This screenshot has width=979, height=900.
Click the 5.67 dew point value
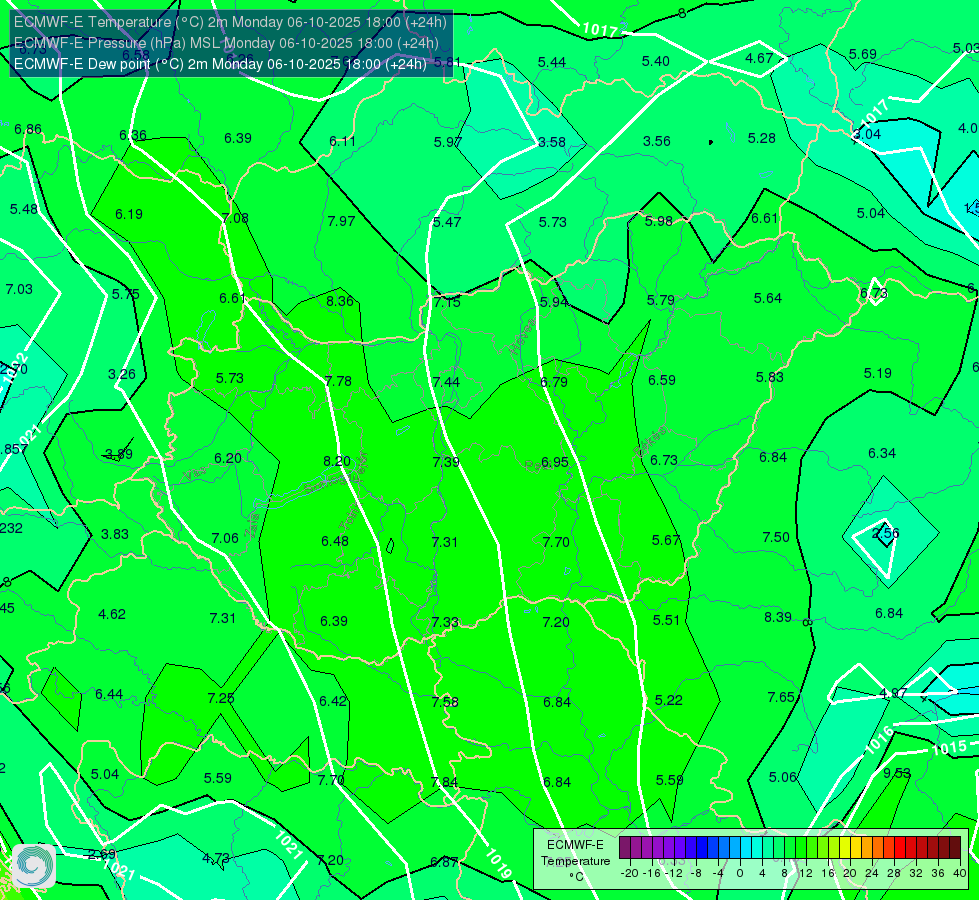(665, 540)
